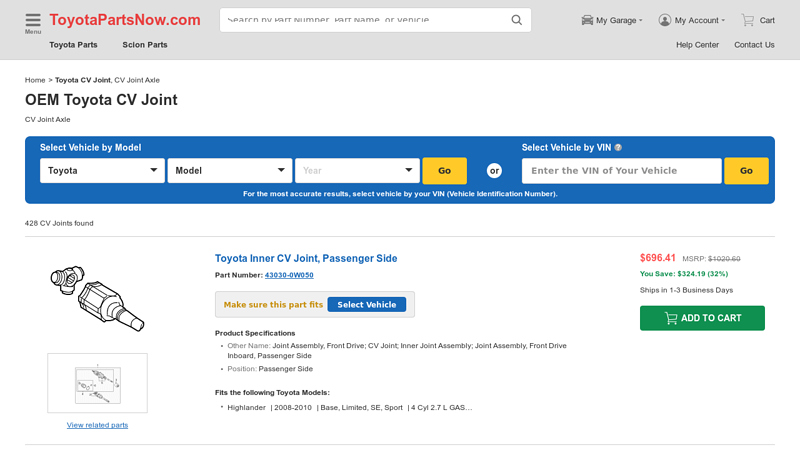
Task: Open My Garage car icon
Action: pos(588,20)
